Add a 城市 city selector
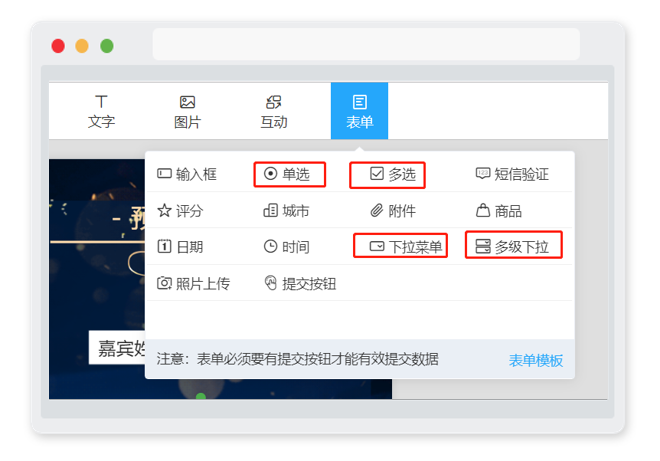The height and width of the screenshot is (461, 660). click(286, 211)
